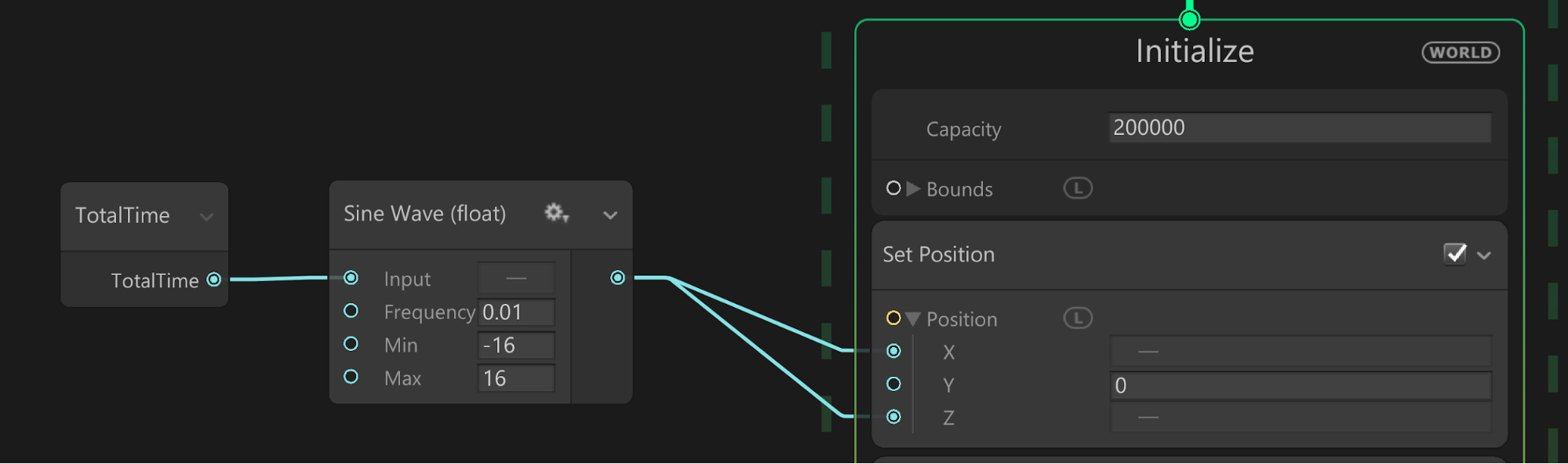Disable the Set Position block checkbox
Image resolution: width=1568 pixels, height=464 pixels.
click(1455, 254)
